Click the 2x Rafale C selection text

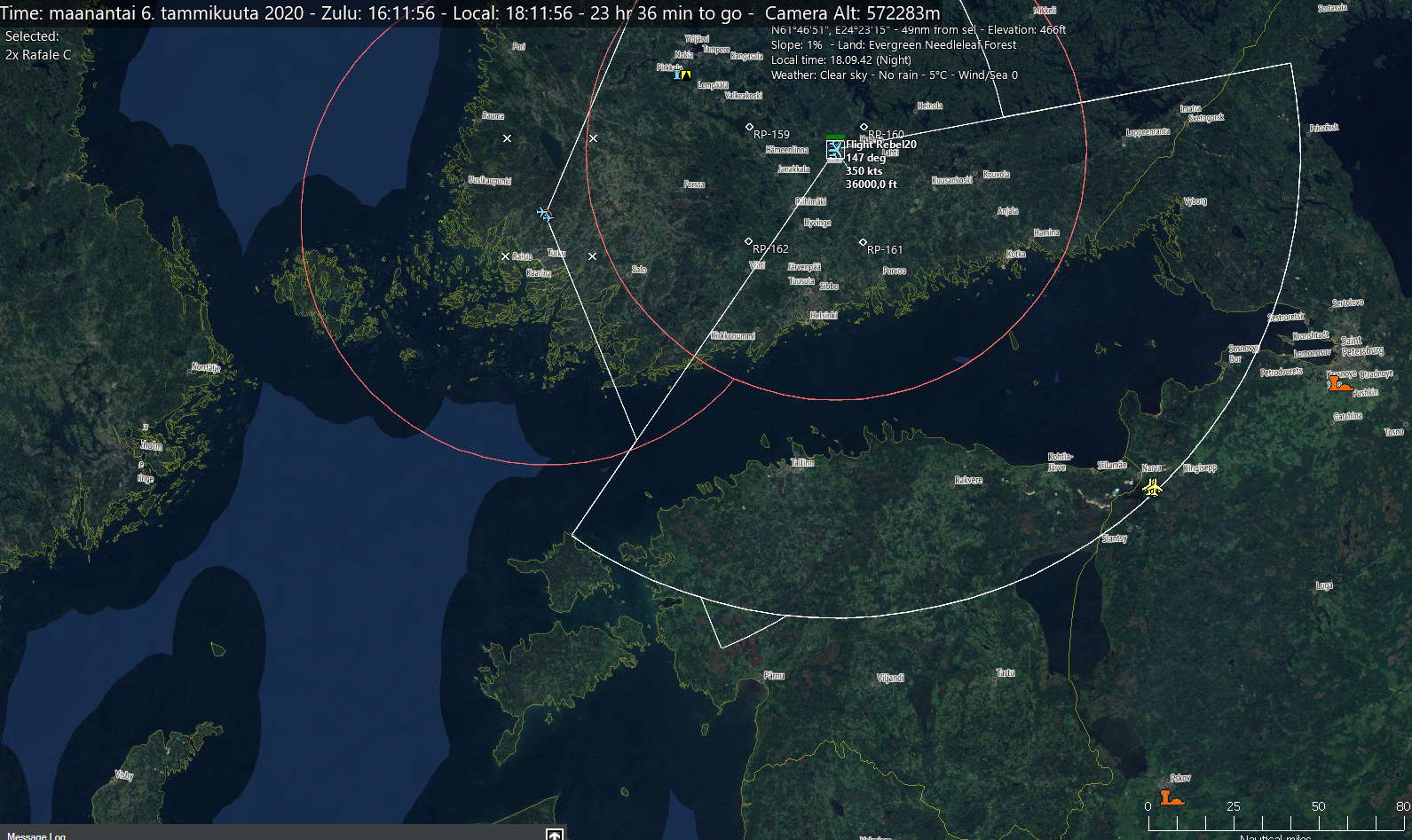coord(38,55)
